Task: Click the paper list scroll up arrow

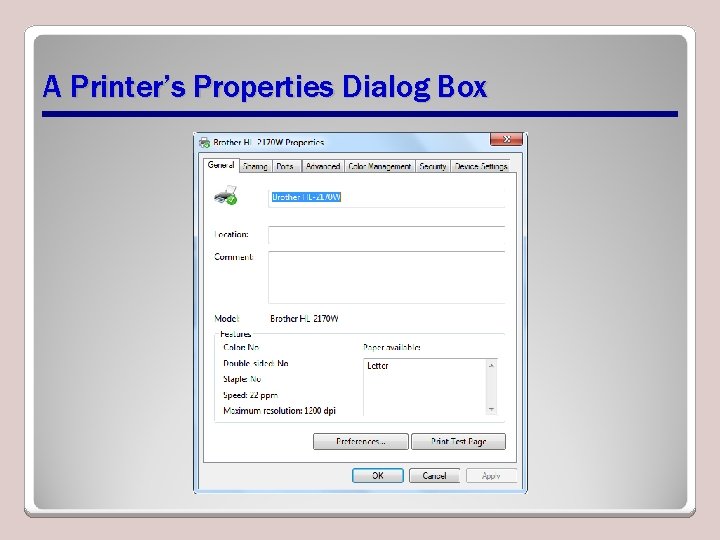Action: (x=491, y=366)
